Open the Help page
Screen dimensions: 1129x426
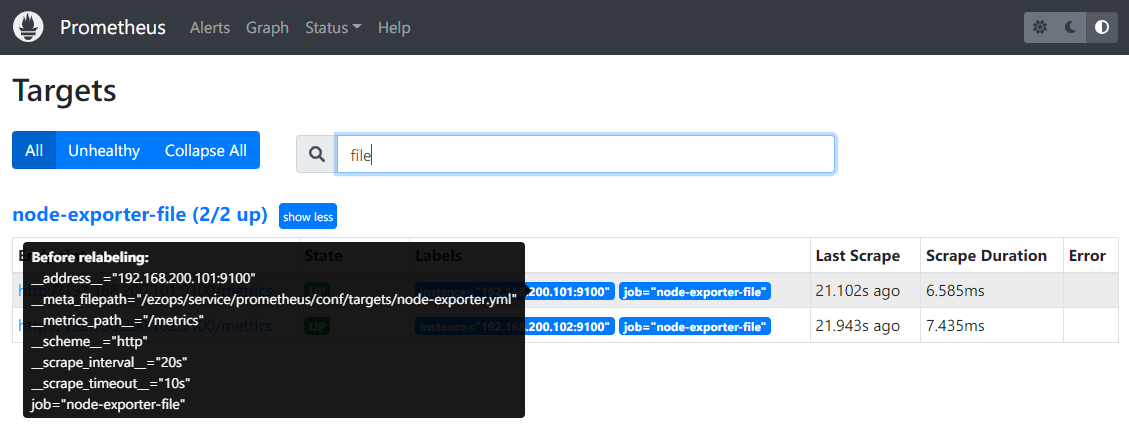(x=394, y=28)
